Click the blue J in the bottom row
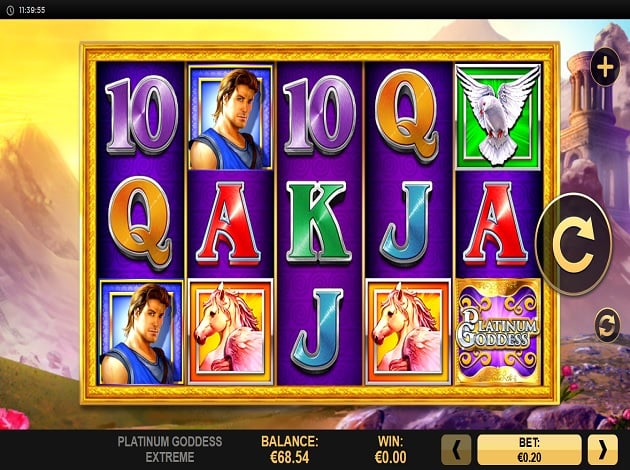The image size is (630, 470). [317, 329]
